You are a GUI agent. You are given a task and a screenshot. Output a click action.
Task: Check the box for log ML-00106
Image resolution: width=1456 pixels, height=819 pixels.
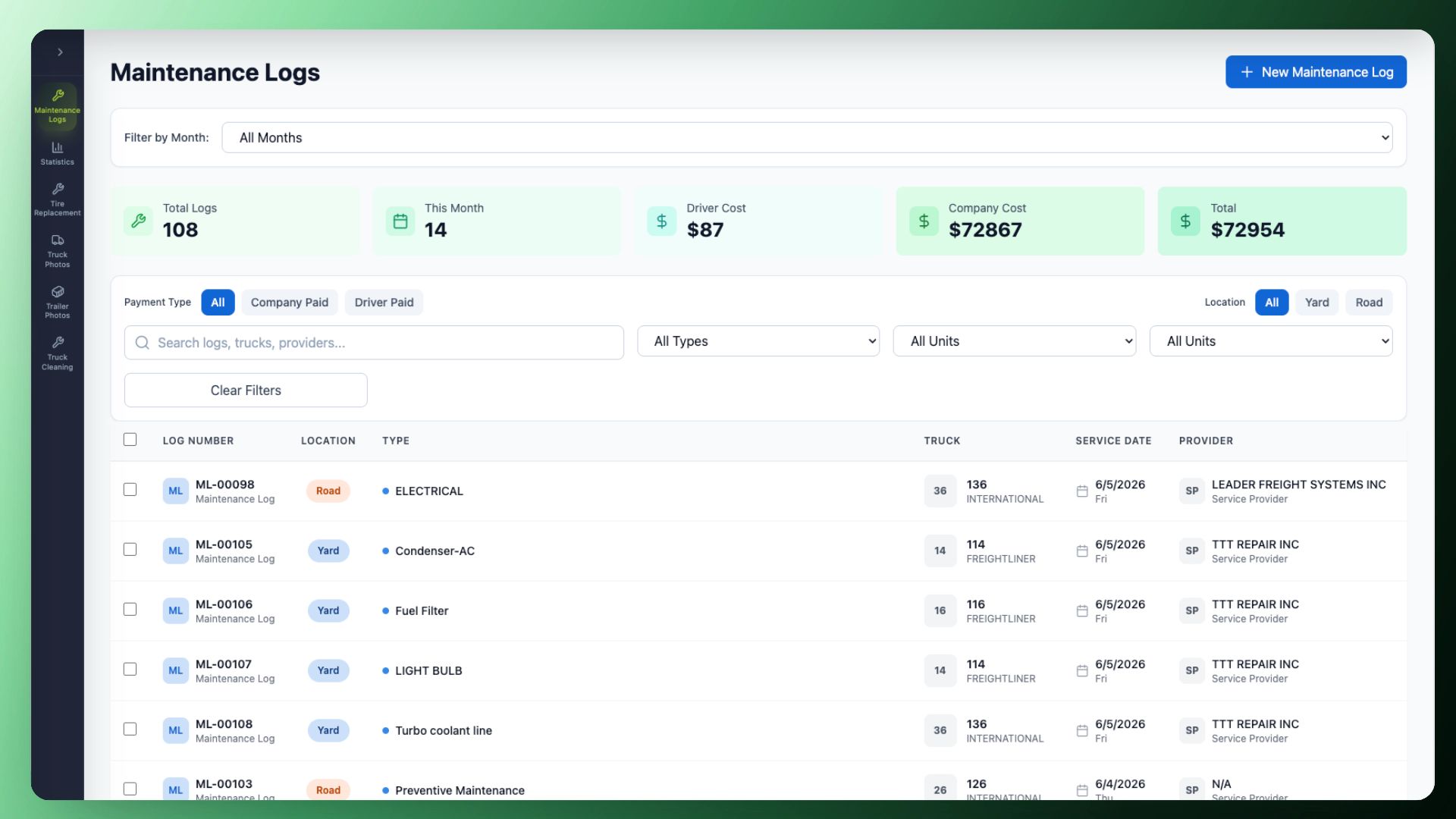[x=130, y=610]
